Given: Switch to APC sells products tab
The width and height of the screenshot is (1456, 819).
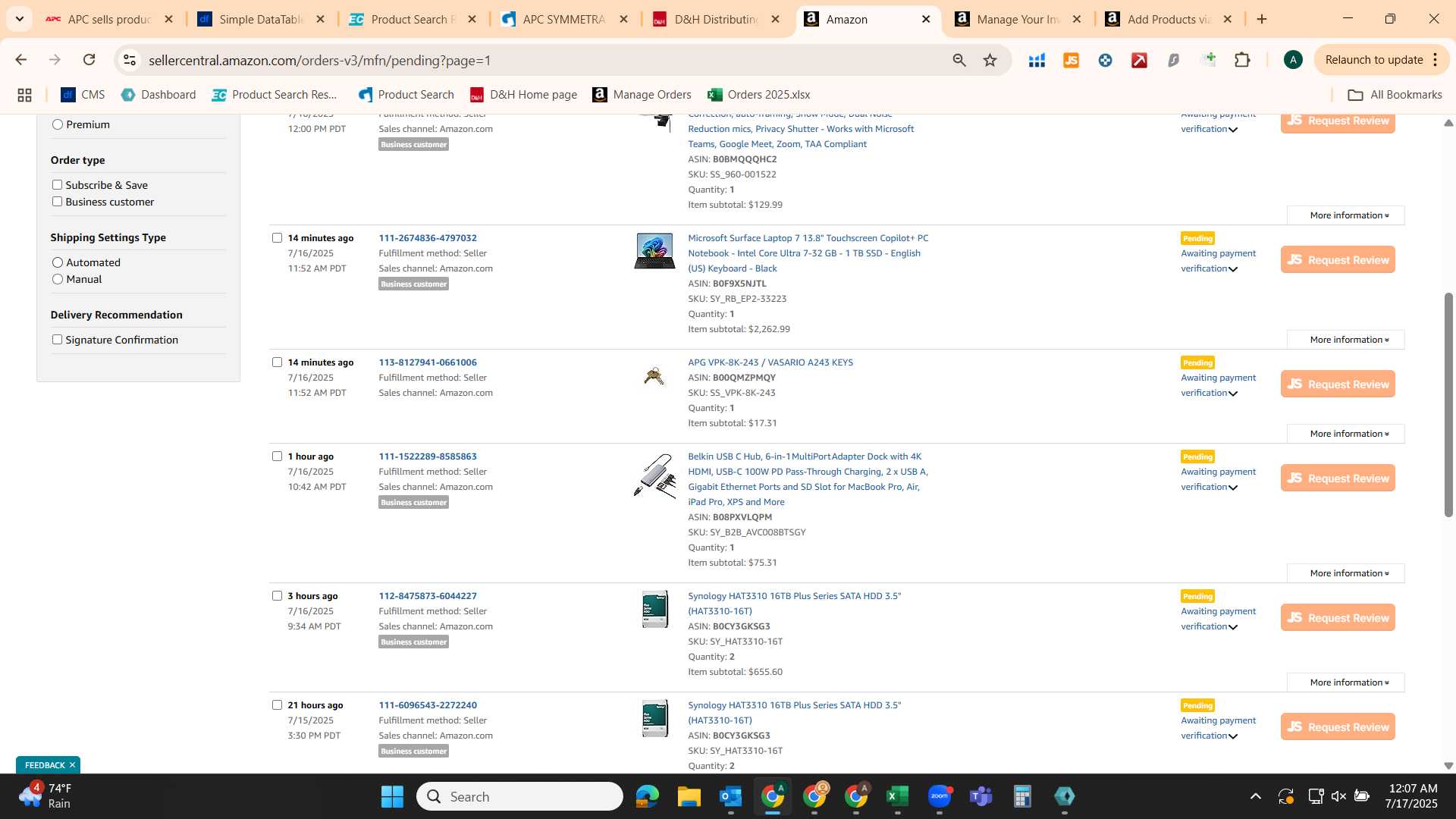Looking at the screenshot, I should (109, 19).
